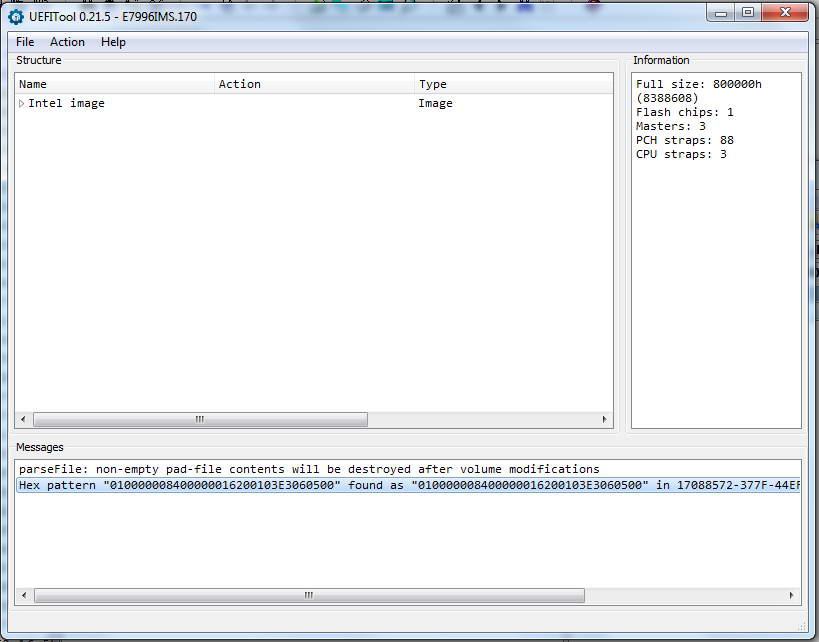This screenshot has width=819, height=642.
Task: Open the File menu
Action: (x=25, y=42)
